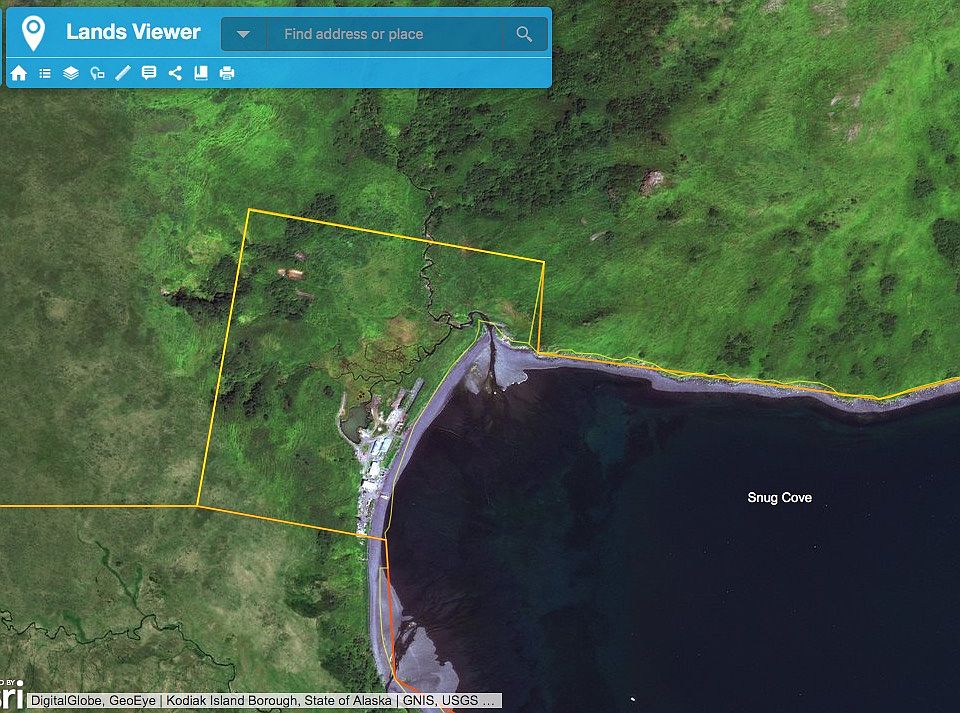Click the DigitalGlobe, GeoEye attribution text
Image resolution: width=960 pixels, height=713 pixels.
point(93,700)
